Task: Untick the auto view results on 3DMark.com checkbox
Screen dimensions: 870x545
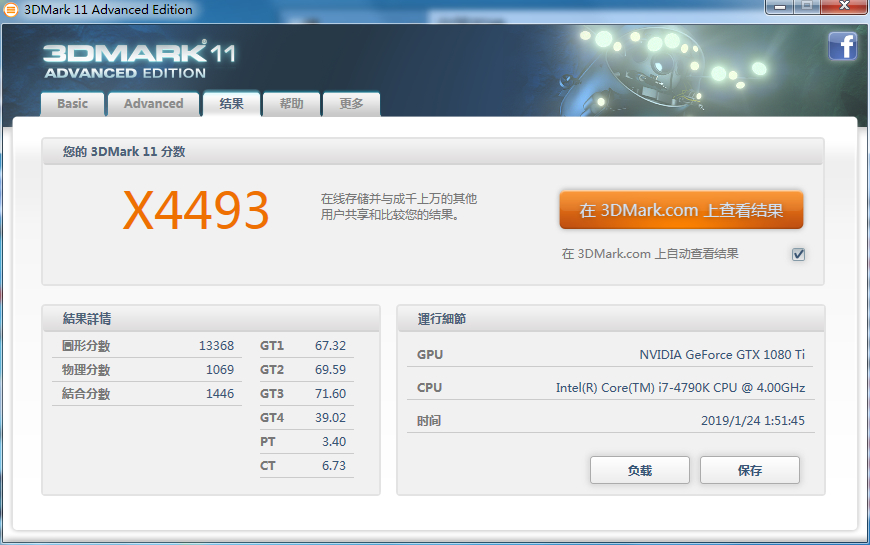Action: click(x=798, y=254)
